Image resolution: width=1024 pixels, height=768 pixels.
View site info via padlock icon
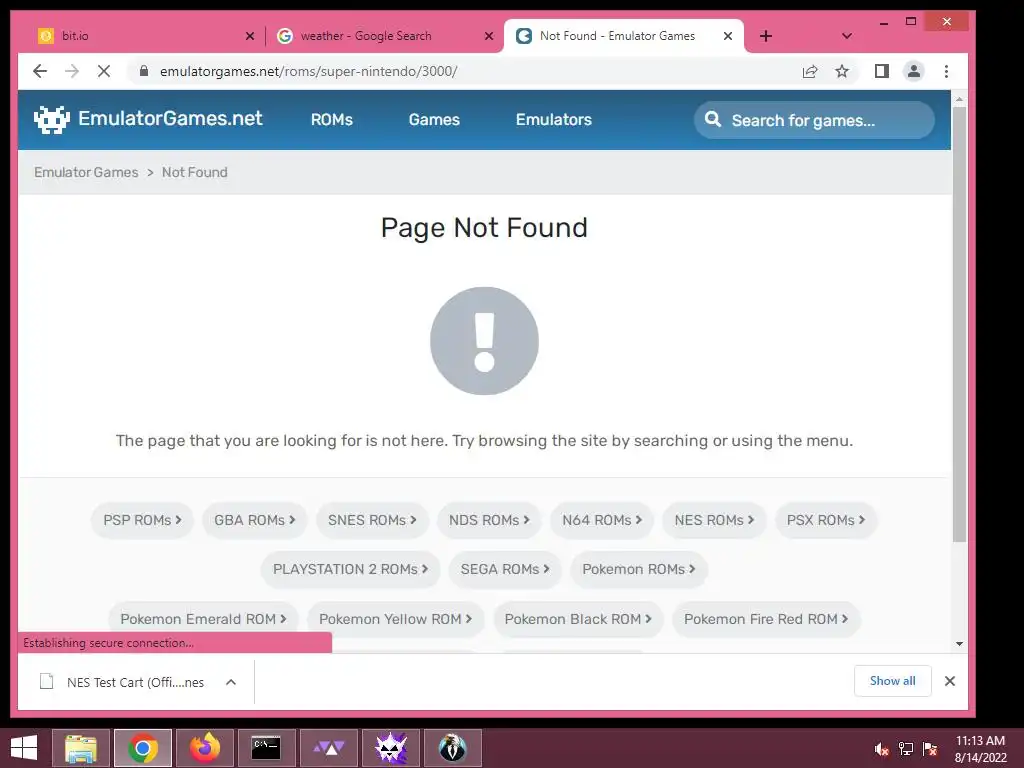pos(144,71)
